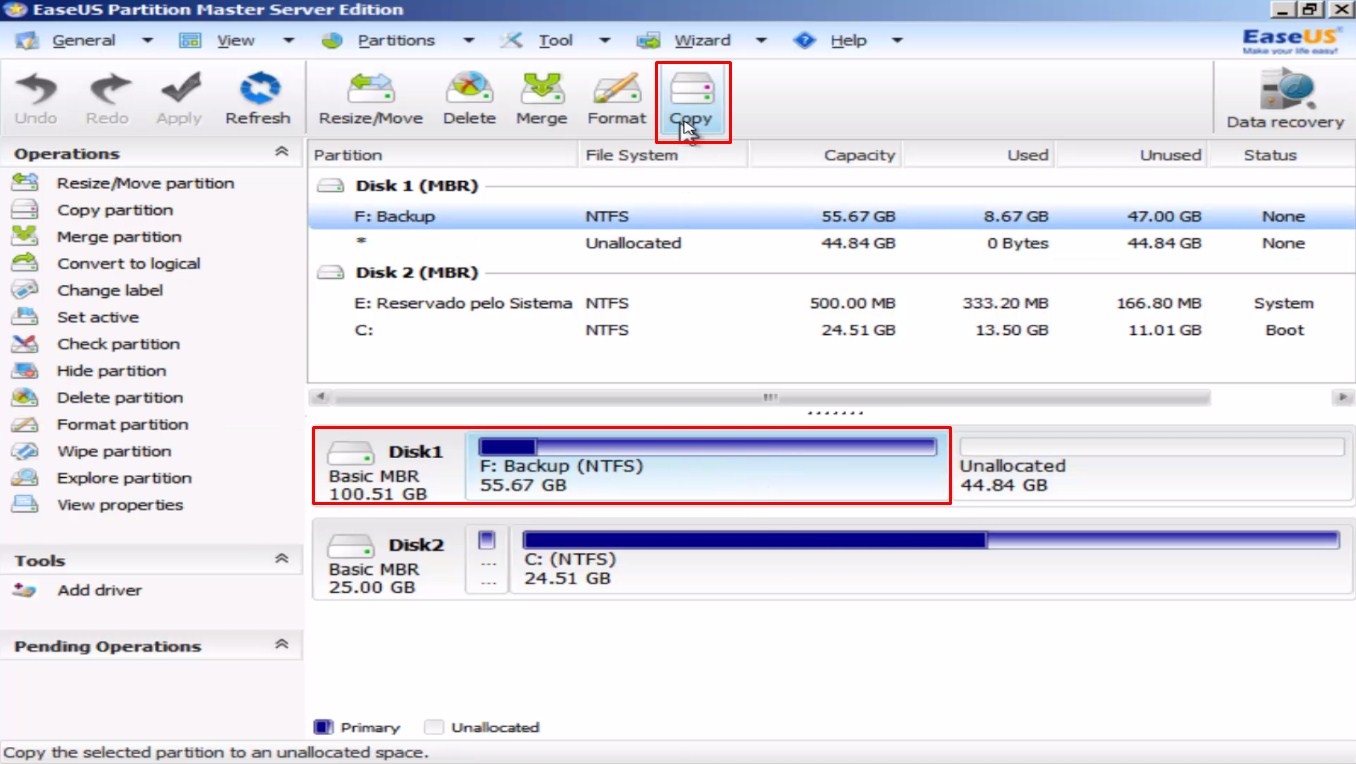Click the Merge toolbar icon
Viewport: 1356px width, 764px height.
(541, 98)
